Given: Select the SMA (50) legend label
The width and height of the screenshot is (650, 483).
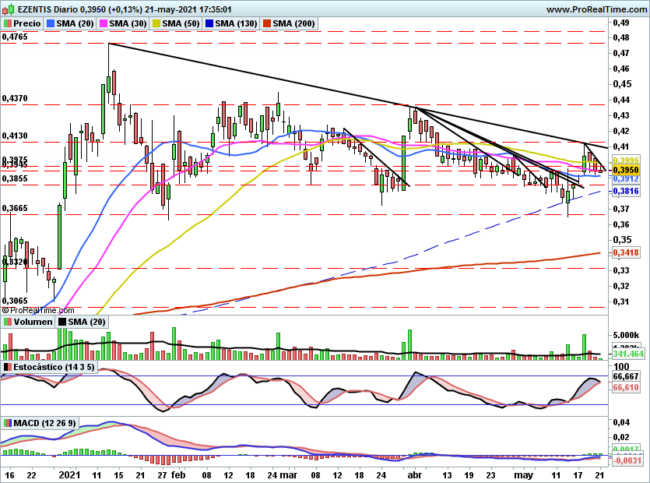Looking at the screenshot, I should coord(181,24).
